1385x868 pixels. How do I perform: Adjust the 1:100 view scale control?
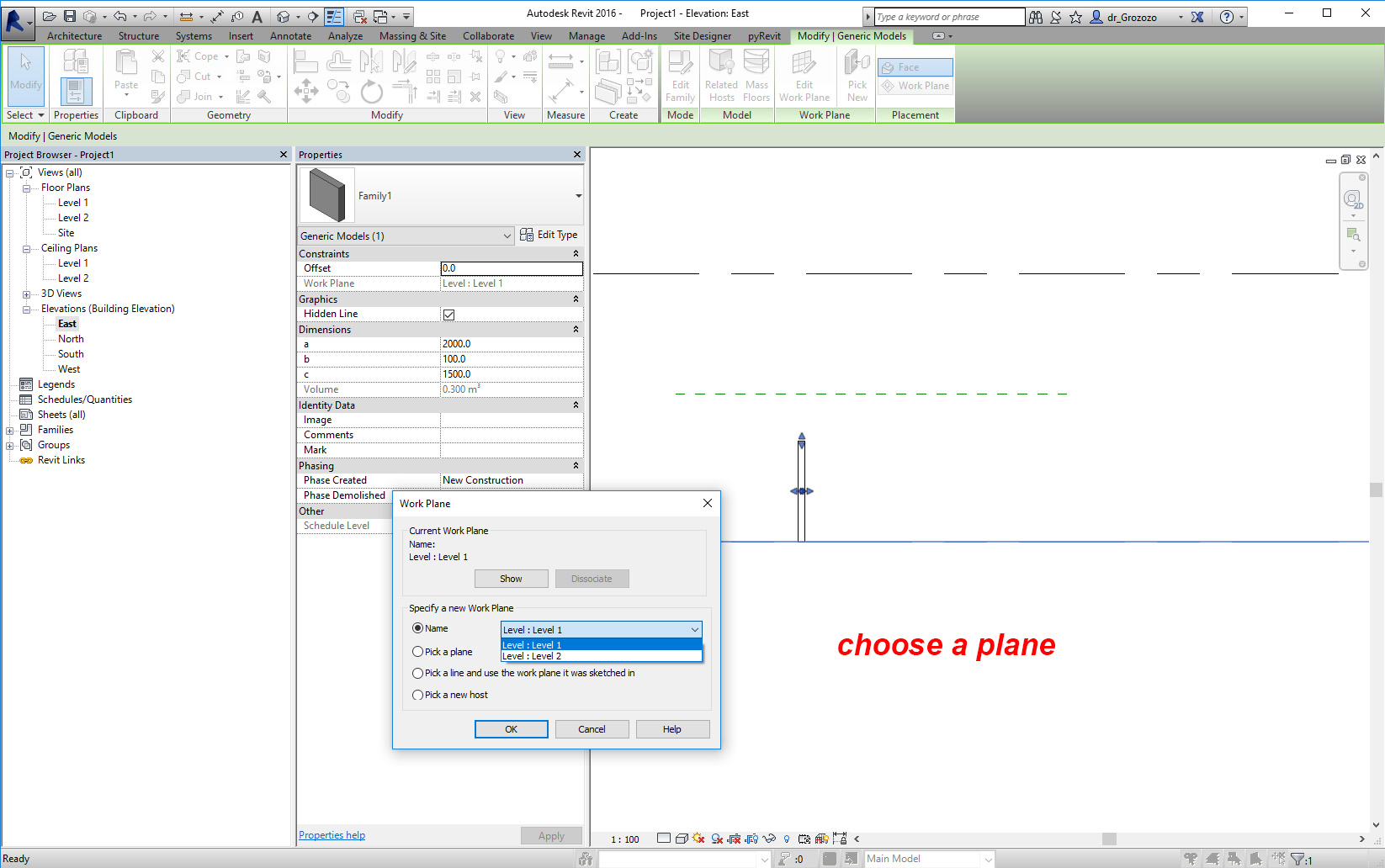click(625, 839)
